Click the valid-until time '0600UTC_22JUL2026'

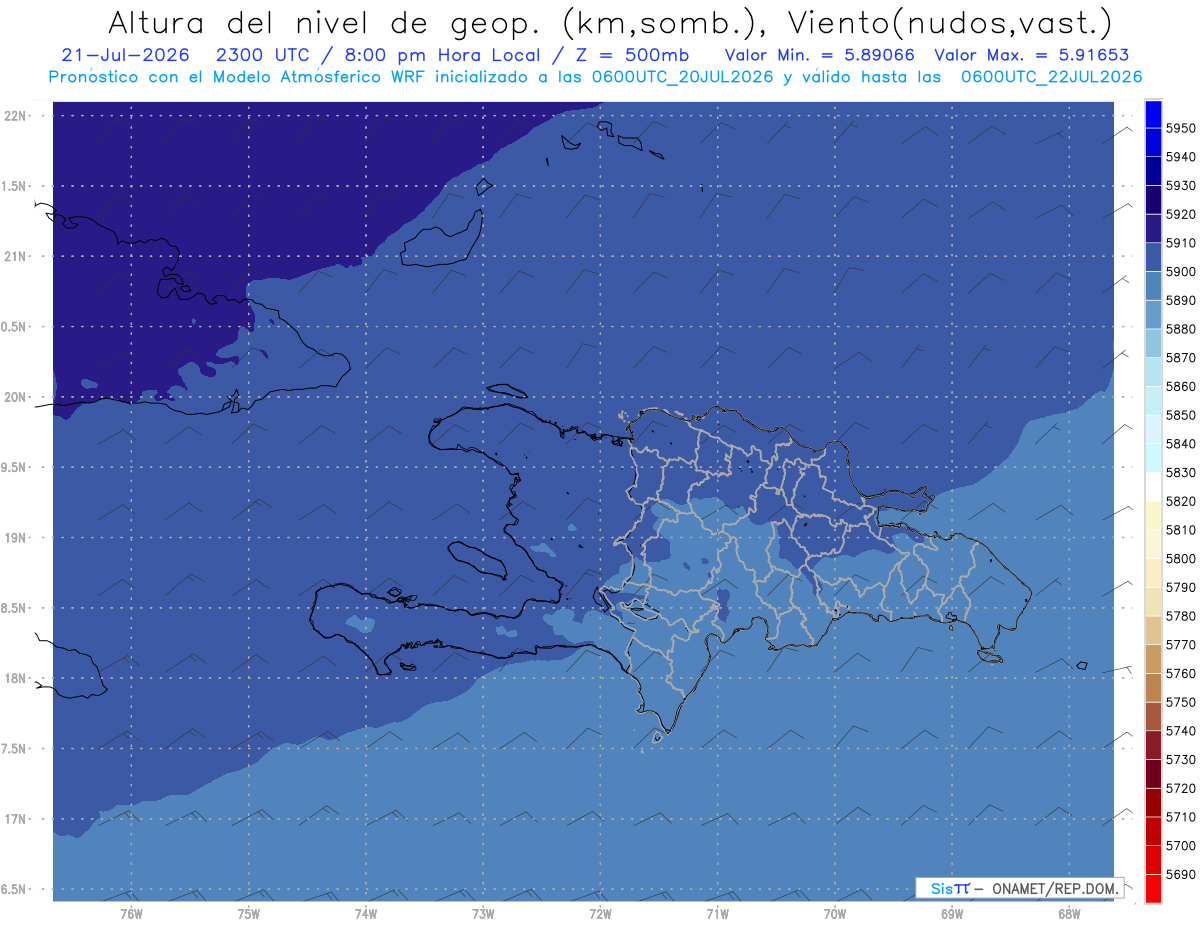click(1051, 77)
